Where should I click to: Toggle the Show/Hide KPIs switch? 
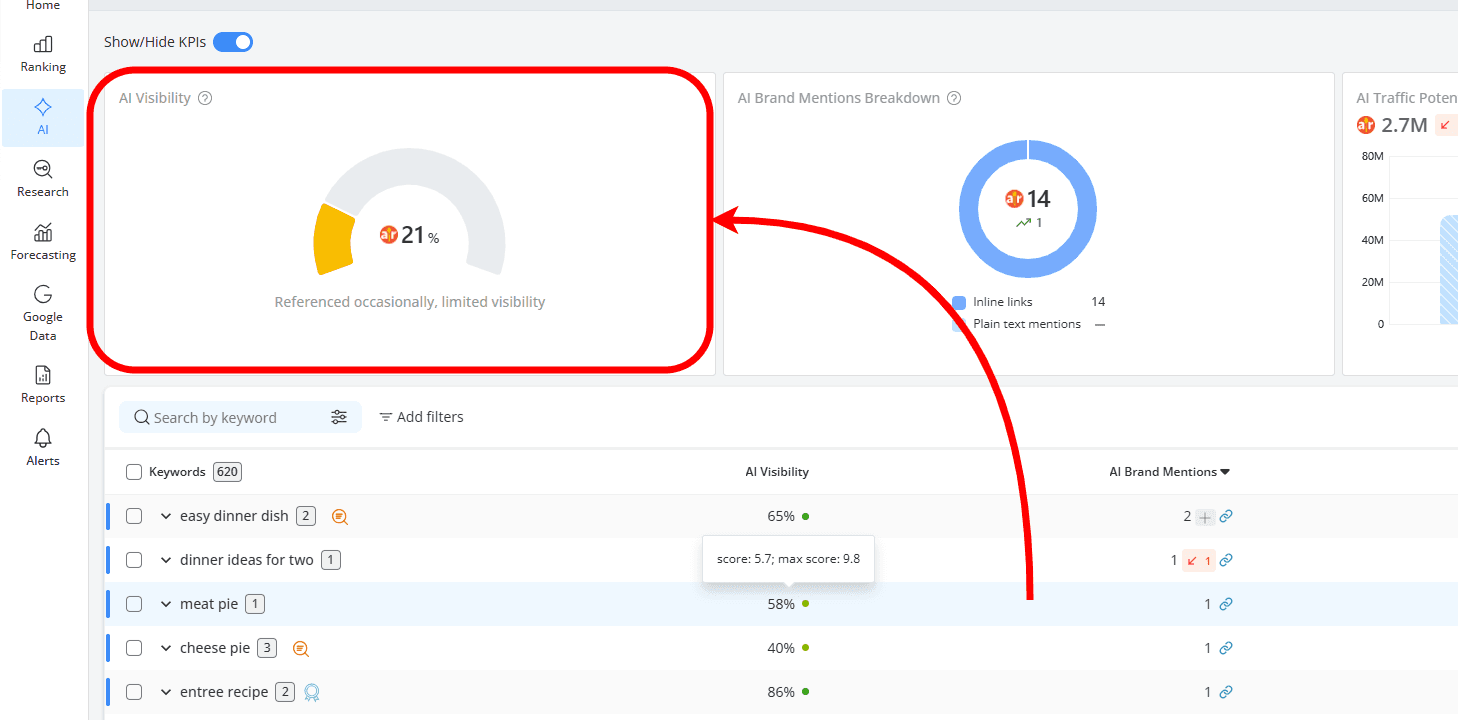click(232, 42)
